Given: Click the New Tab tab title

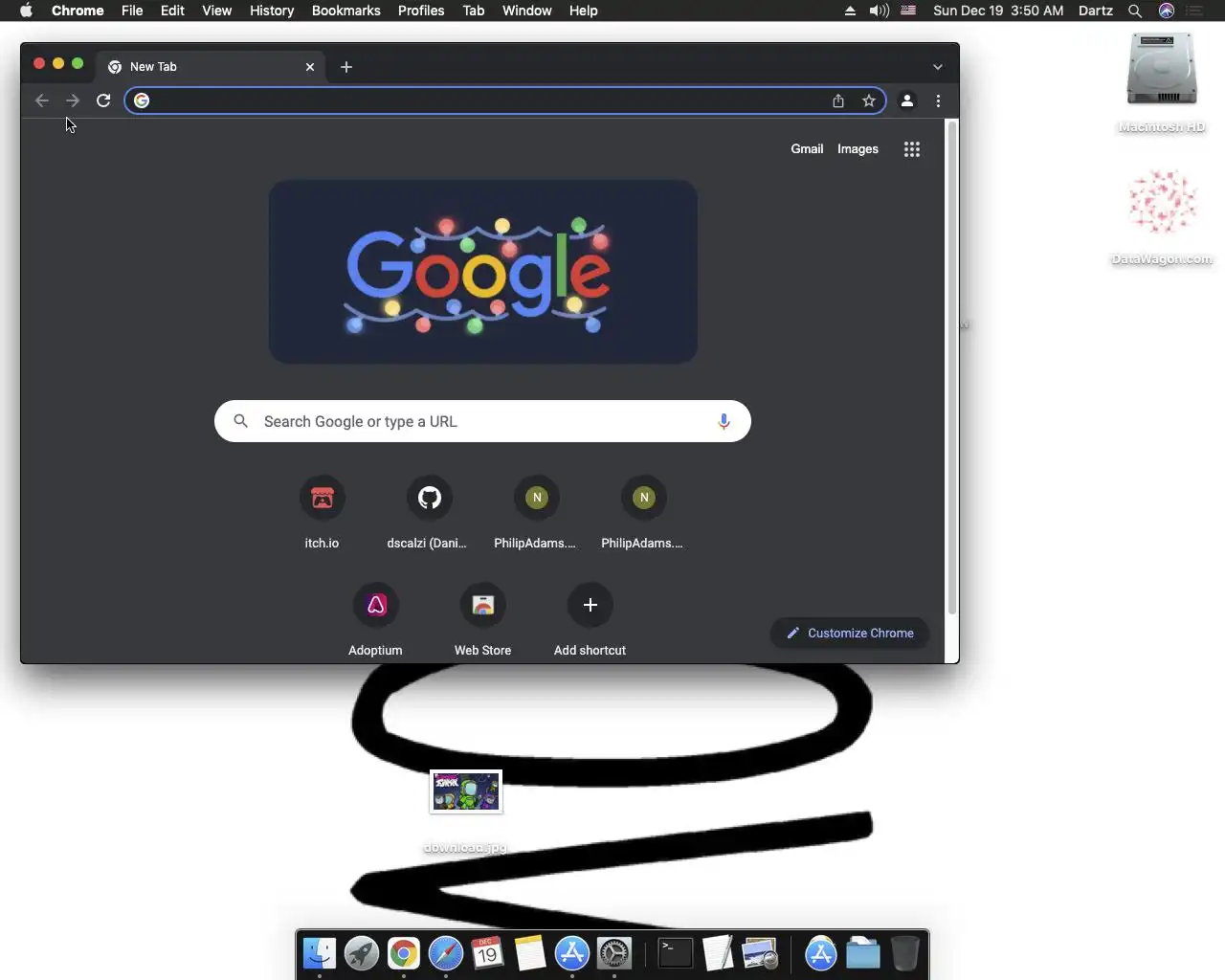Looking at the screenshot, I should (153, 67).
